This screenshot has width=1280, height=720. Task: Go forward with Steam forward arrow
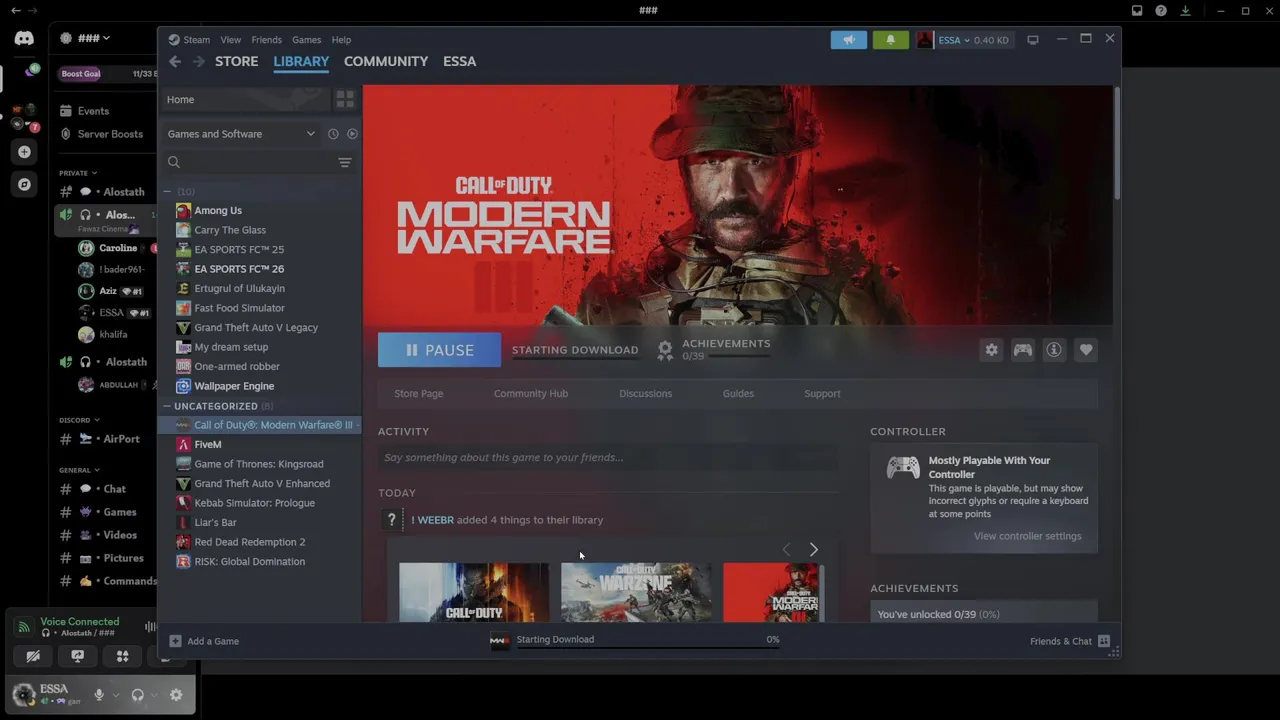198,61
